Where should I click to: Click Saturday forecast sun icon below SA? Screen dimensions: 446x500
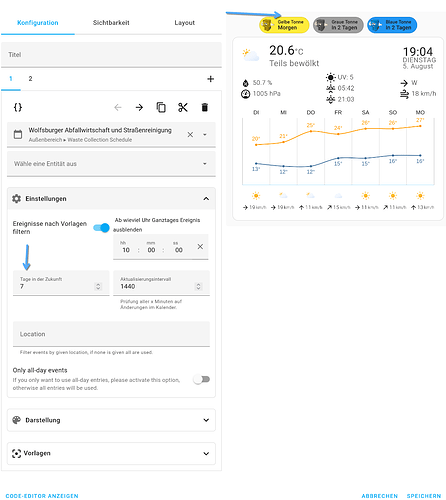(366, 196)
